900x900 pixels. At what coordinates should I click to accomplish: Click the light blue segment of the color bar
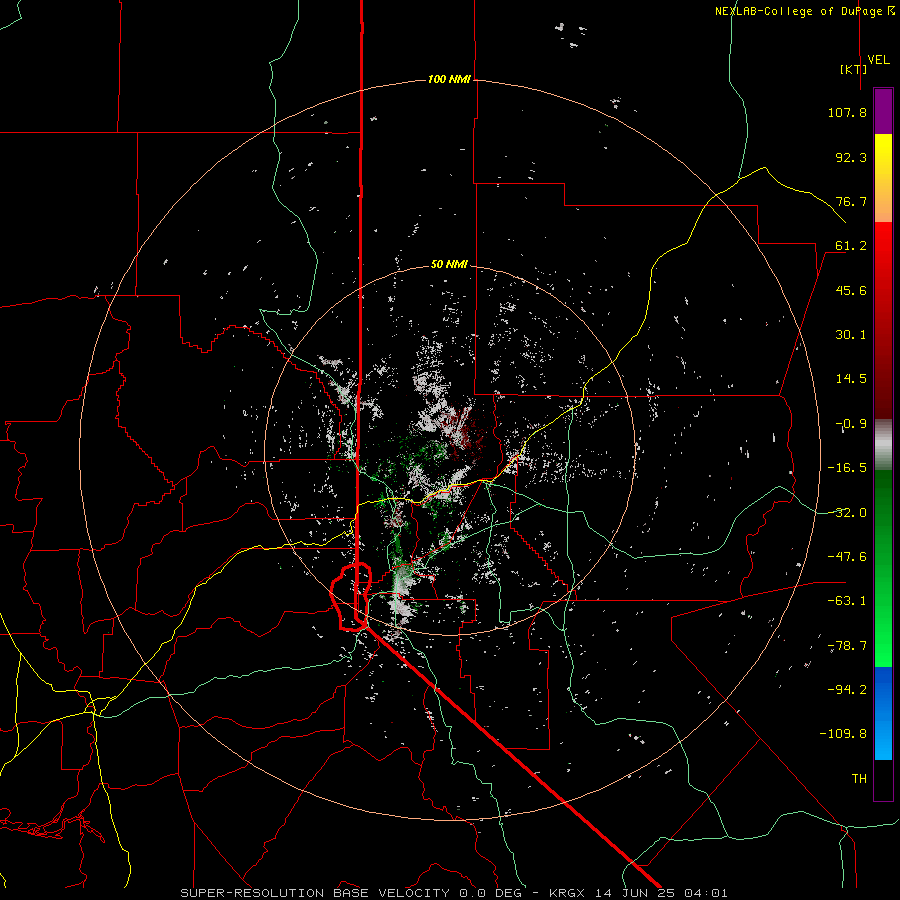click(883, 713)
